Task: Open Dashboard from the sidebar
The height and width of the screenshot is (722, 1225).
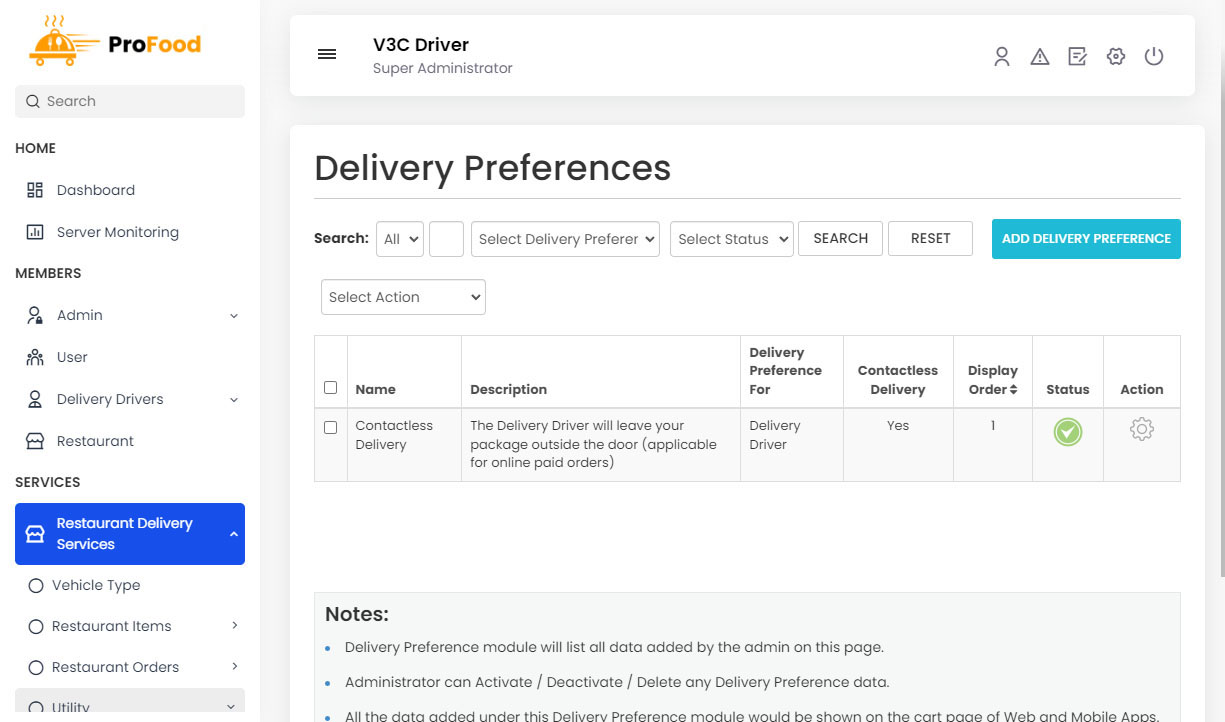Action: coord(95,190)
